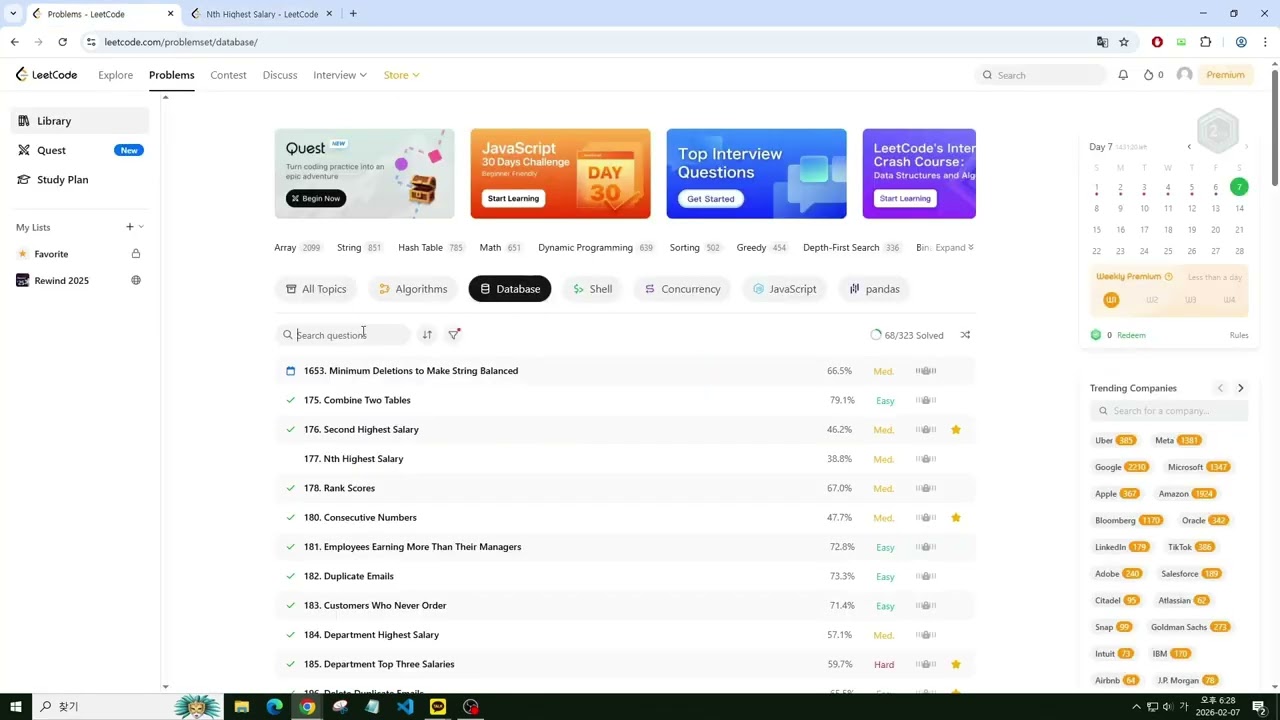Image resolution: width=1280 pixels, height=720 pixels.
Task: Open the user avatar menu
Action: (1185, 75)
